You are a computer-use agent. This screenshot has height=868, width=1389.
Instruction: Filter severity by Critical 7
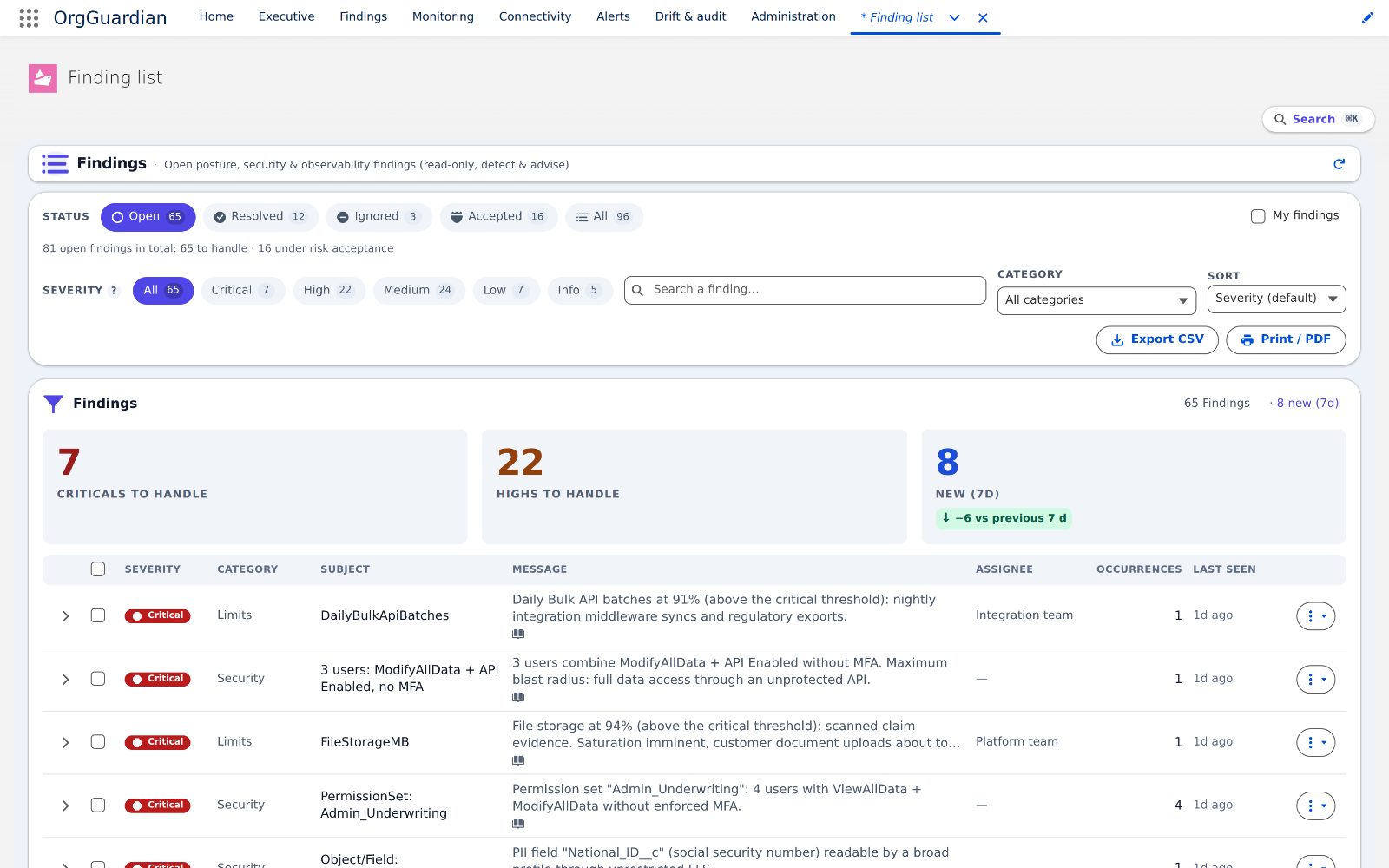coord(242,291)
